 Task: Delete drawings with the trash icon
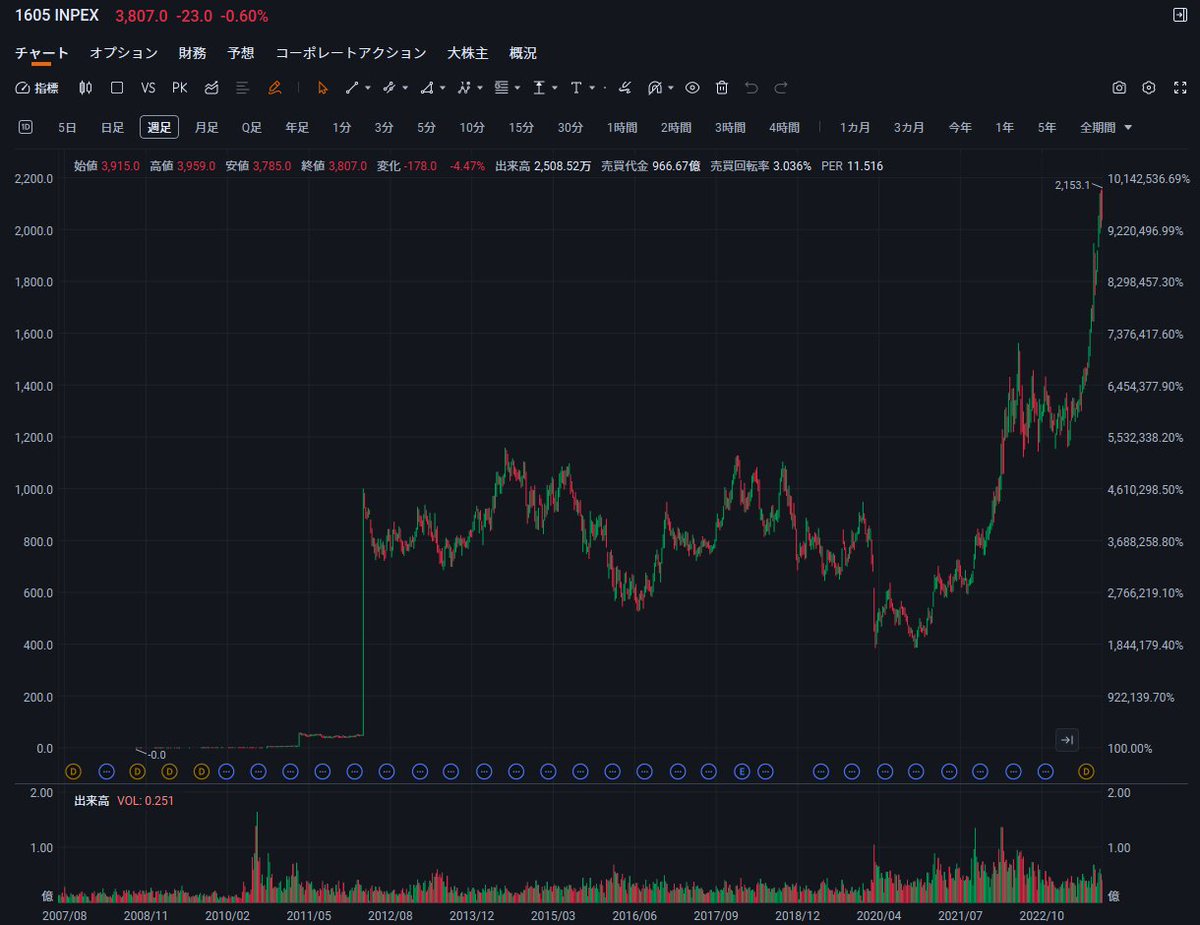coord(722,88)
